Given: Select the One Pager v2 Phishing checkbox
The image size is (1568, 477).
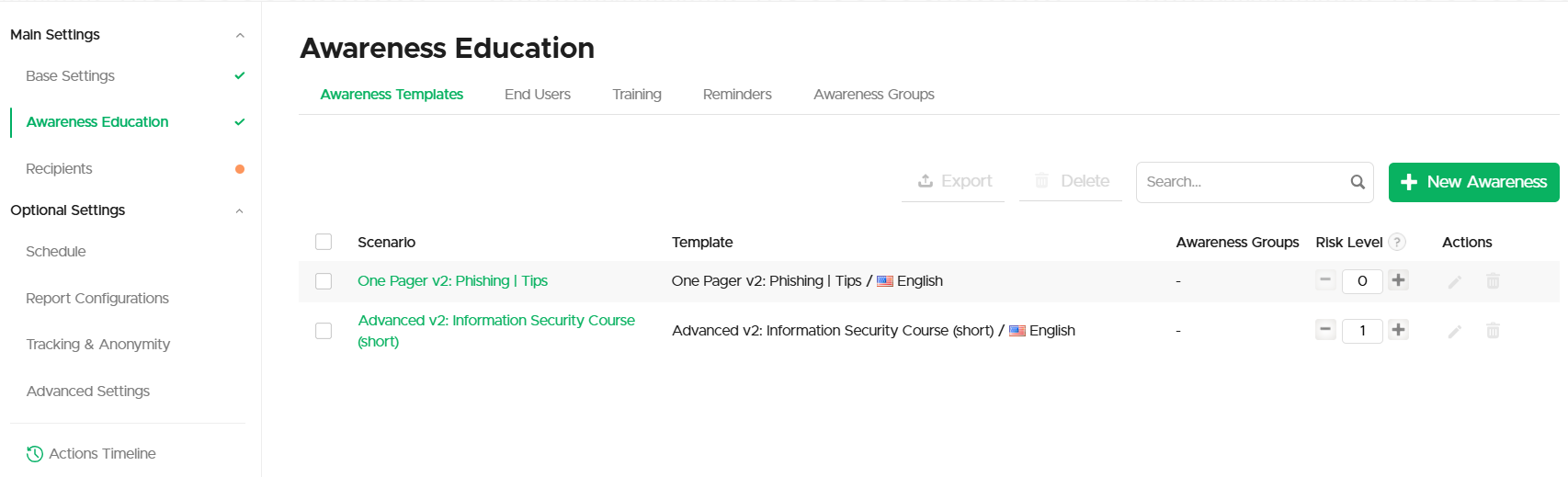Looking at the screenshot, I should (324, 281).
